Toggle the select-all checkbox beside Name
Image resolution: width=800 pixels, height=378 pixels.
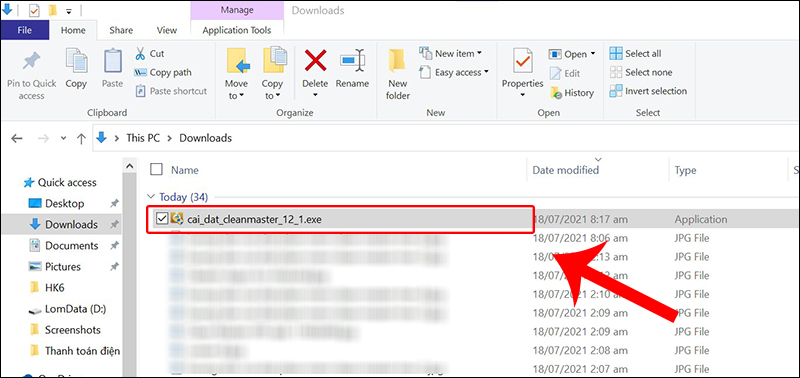pos(157,169)
